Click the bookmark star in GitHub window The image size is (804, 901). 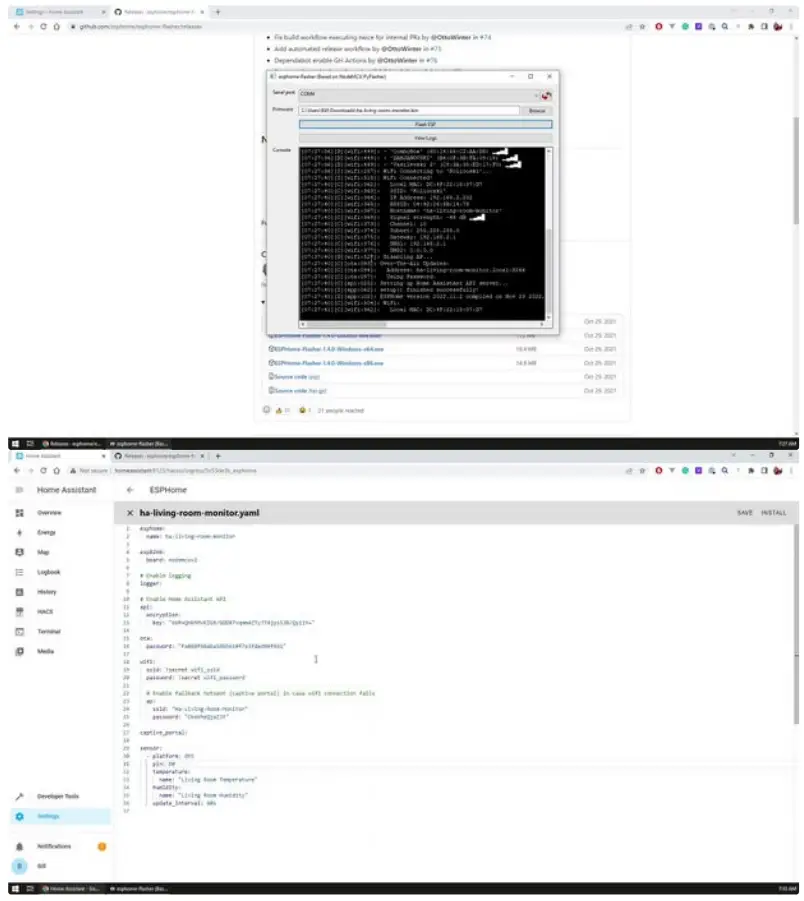point(643,26)
